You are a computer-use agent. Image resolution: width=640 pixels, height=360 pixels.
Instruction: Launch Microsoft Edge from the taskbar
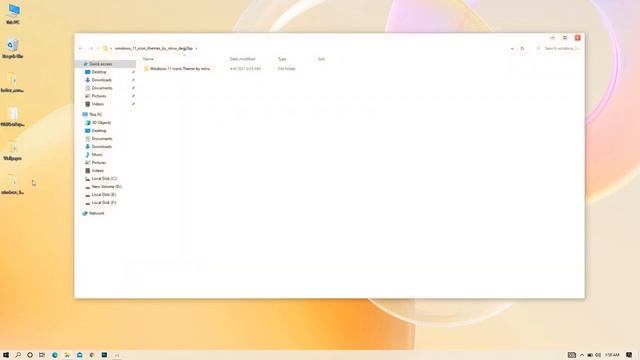point(54,355)
